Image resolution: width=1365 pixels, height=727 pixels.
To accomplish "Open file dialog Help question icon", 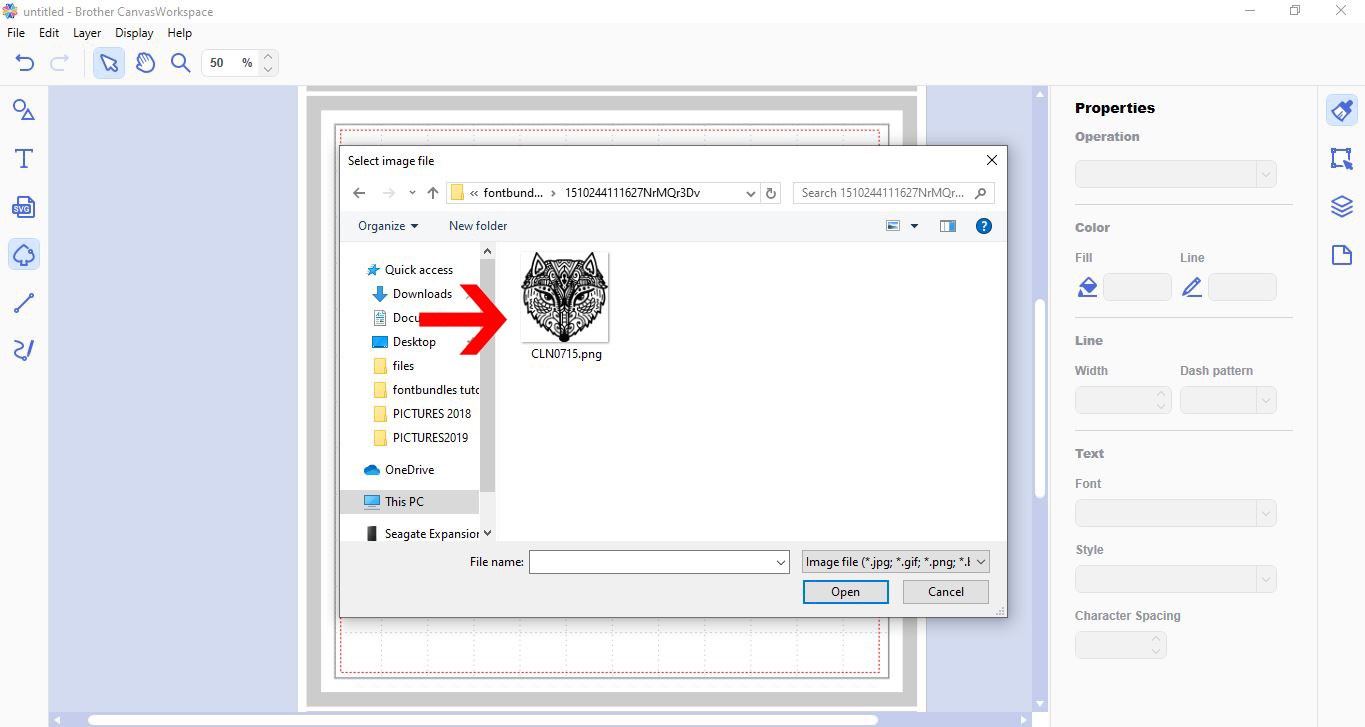I will (984, 226).
